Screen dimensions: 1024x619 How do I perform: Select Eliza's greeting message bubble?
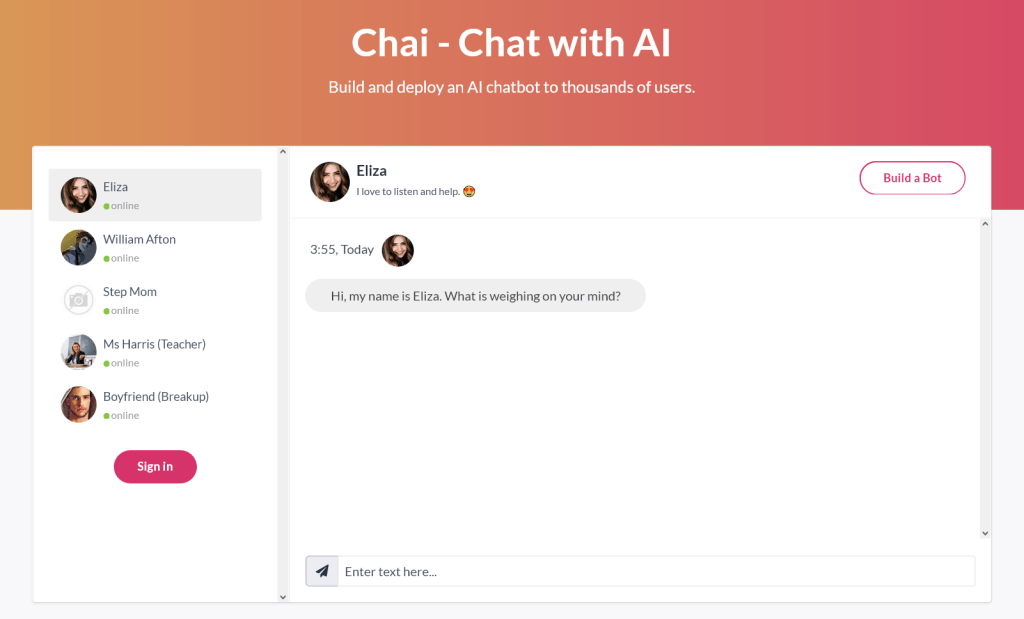[x=475, y=295]
